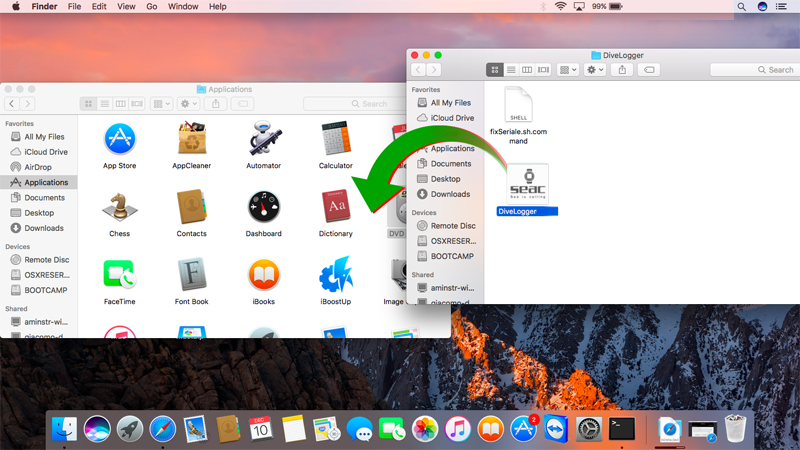The width and height of the screenshot is (800, 450).
Task: Launch Siri from the Dock
Action: coord(97,429)
